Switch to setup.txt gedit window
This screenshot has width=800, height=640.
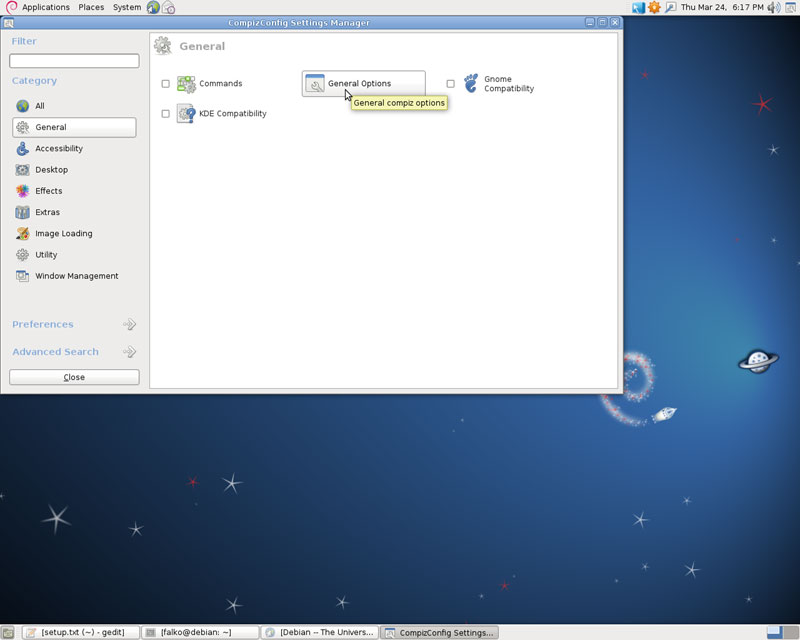[x=81, y=632]
